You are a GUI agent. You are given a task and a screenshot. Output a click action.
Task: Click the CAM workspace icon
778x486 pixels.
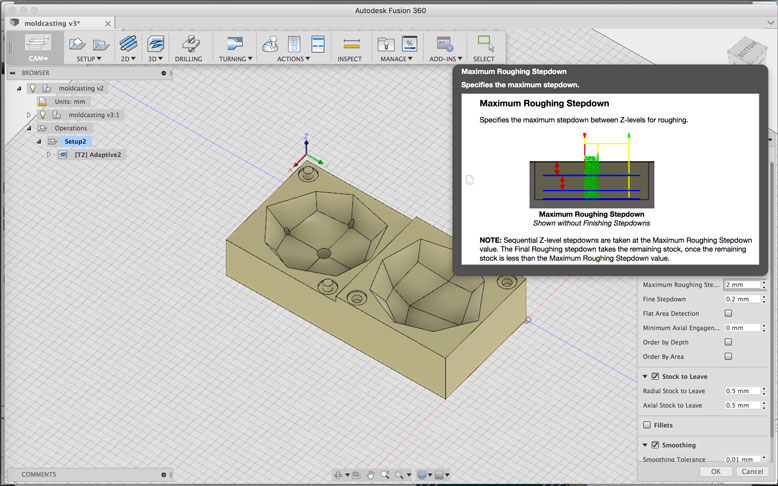coord(38,43)
